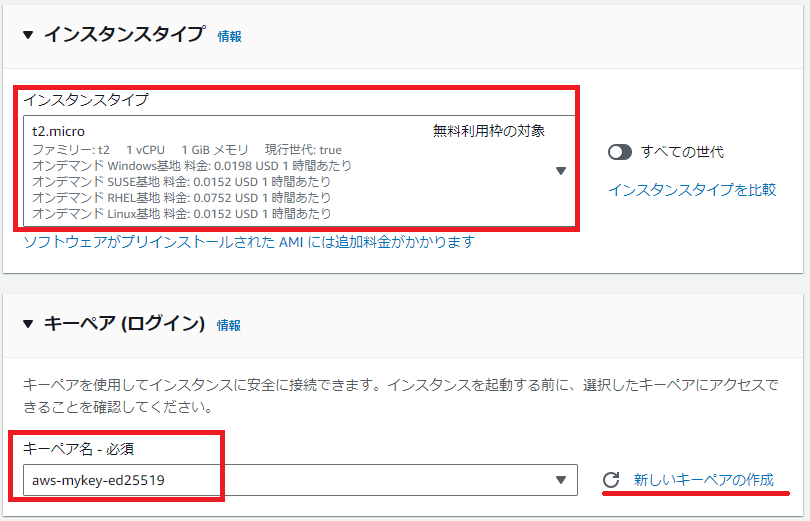Open 情報 link beside キーペア (ログイン) heading

click(x=229, y=325)
